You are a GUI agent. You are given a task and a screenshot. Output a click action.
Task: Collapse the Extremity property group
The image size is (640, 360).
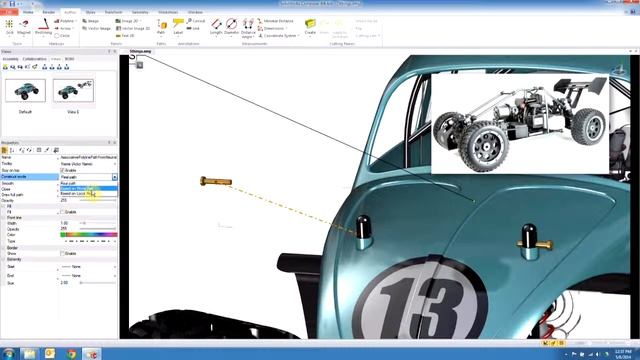(4, 259)
